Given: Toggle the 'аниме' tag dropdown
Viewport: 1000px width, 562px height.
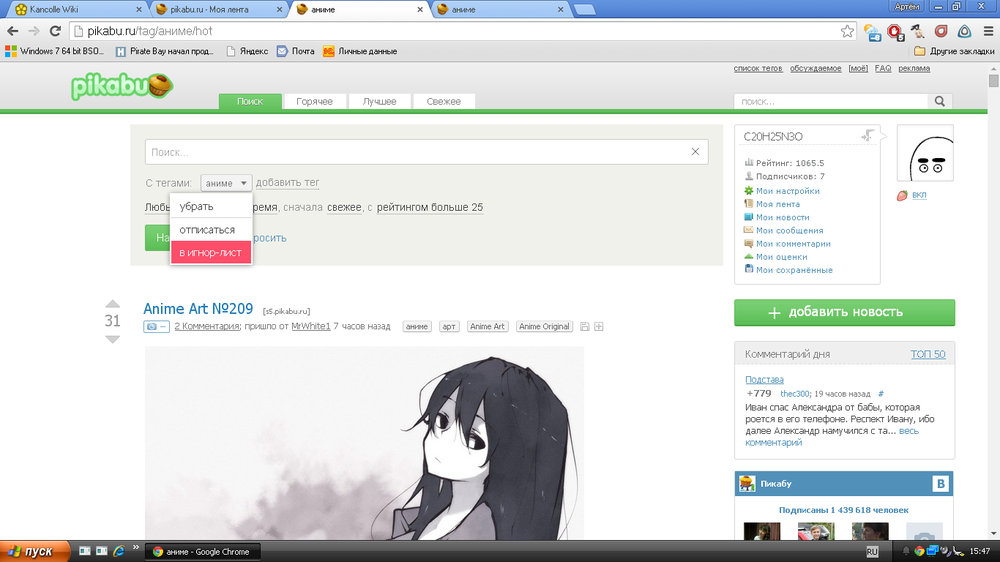Looking at the screenshot, I should (226, 183).
